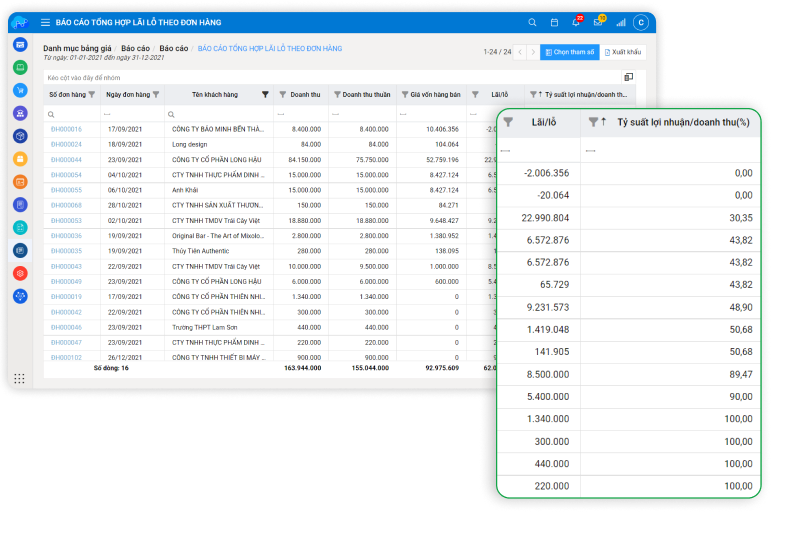Image resolution: width=792 pixels, height=536 pixels.
Task: Open the red settings gear sidebar icon
Action: 20,273
